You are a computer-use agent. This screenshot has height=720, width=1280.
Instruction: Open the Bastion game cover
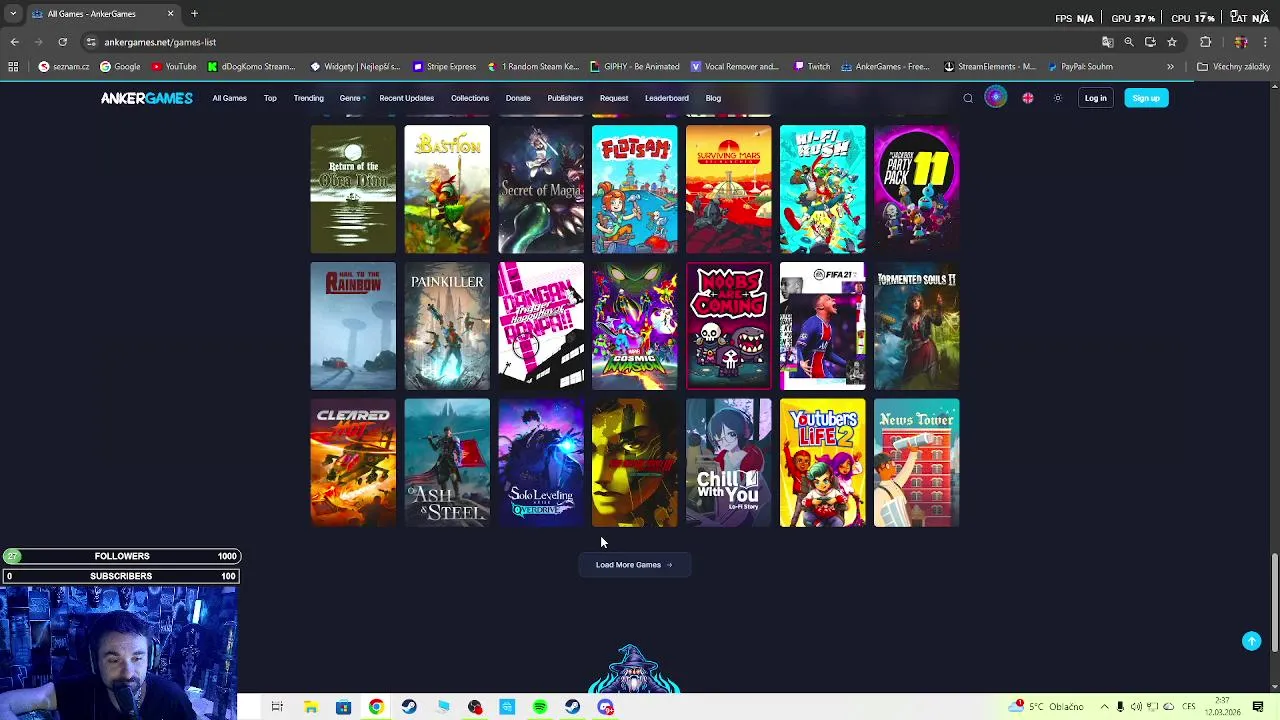[447, 189]
